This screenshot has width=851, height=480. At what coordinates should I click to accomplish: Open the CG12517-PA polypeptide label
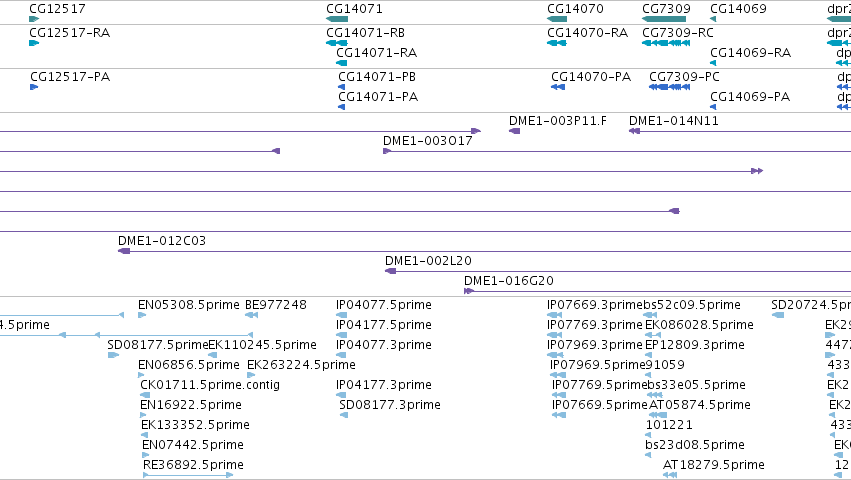click(70, 77)
